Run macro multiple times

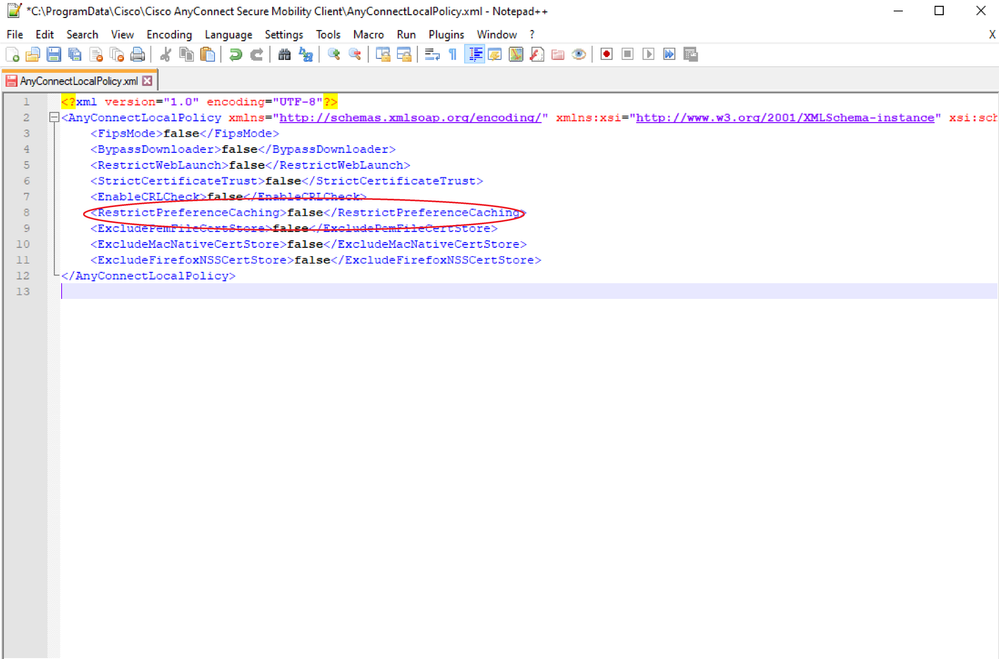click(x=670, y=55)
